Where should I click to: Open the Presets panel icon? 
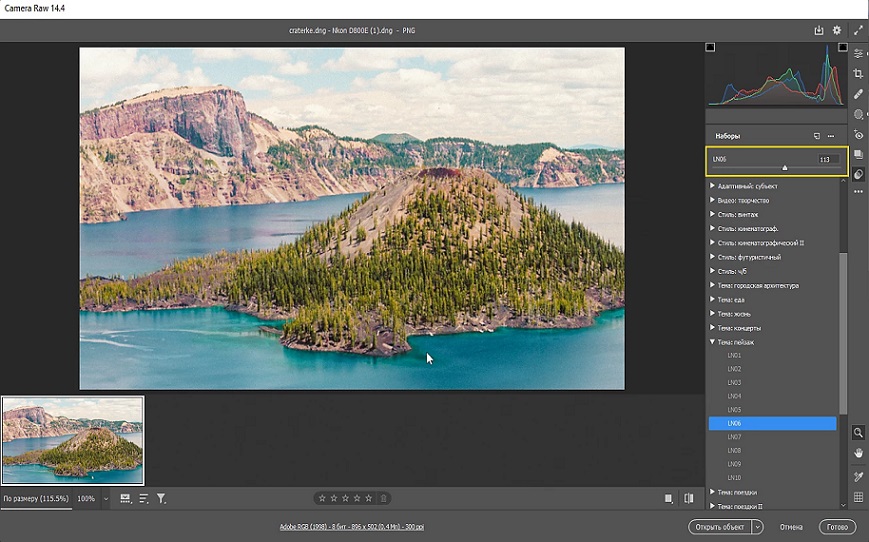(858, 174)
